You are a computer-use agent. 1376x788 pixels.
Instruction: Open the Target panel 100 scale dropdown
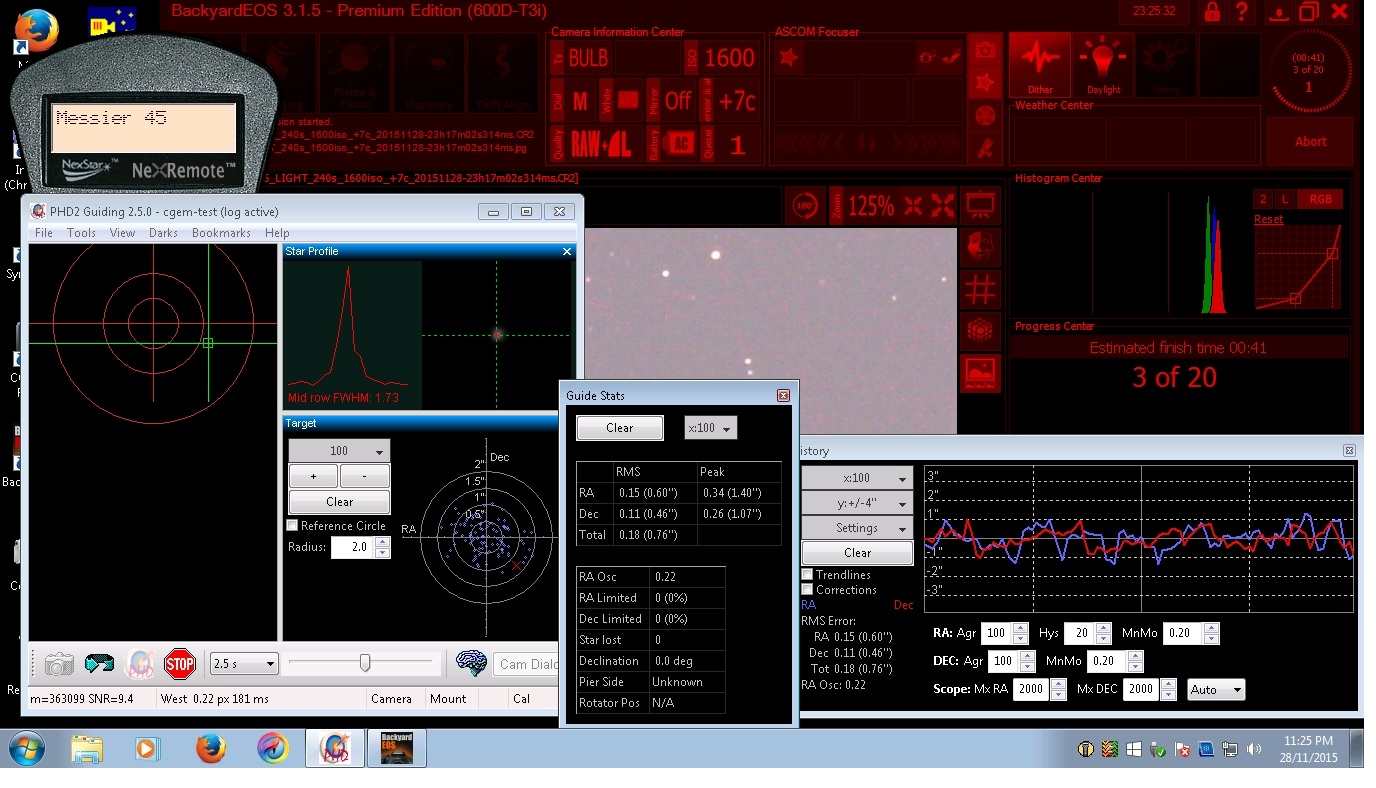[339, 451]
